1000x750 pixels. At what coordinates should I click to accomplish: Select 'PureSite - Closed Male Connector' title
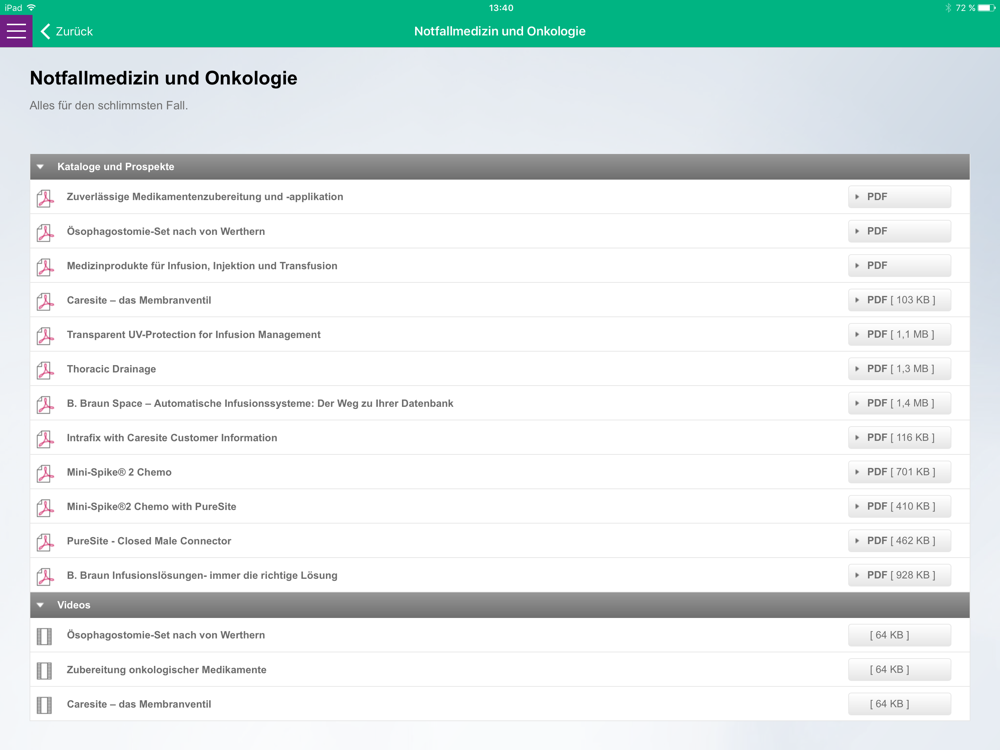(x=149, y=541)
